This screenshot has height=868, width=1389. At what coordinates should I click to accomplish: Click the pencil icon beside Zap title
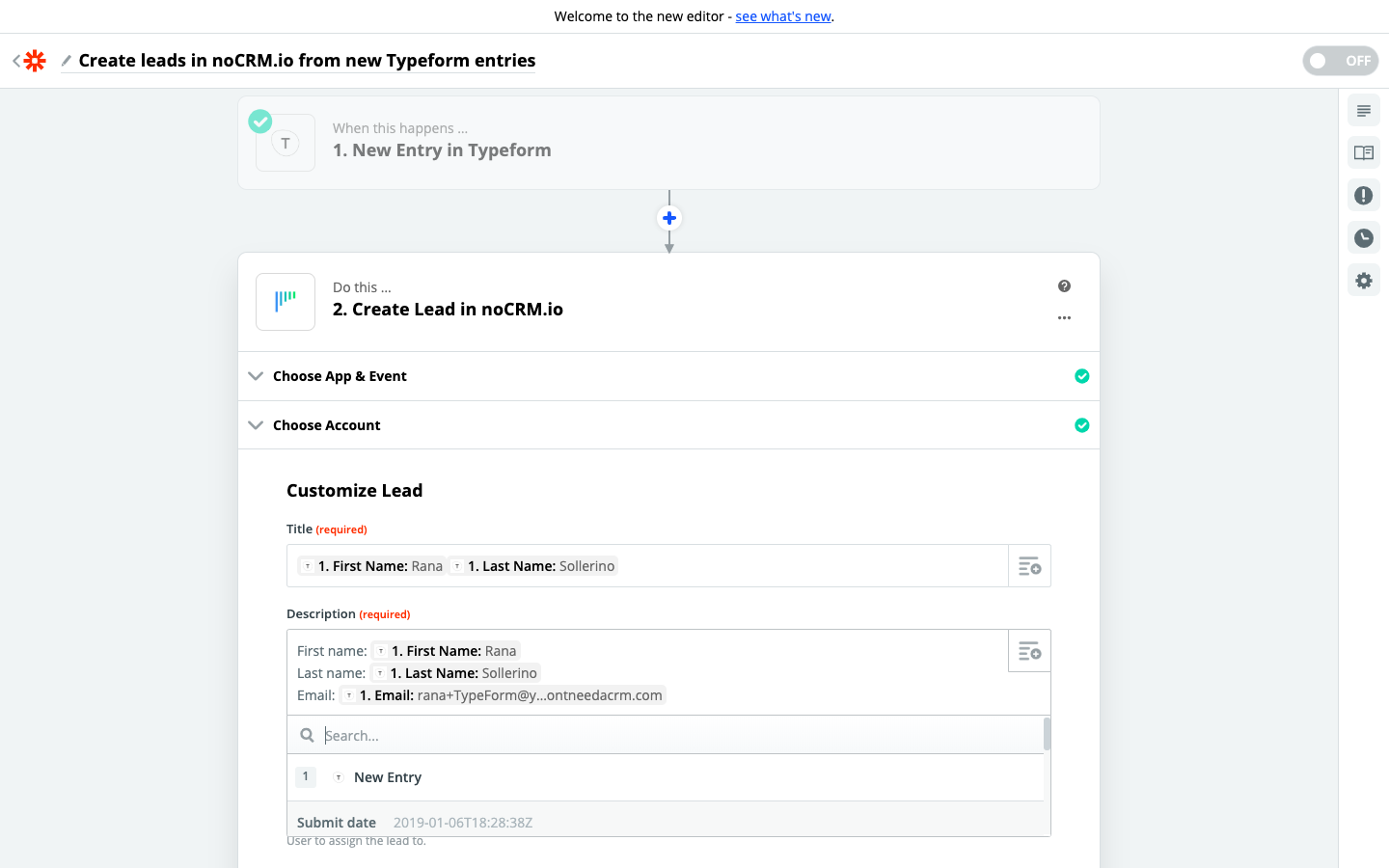click(67, 61)
